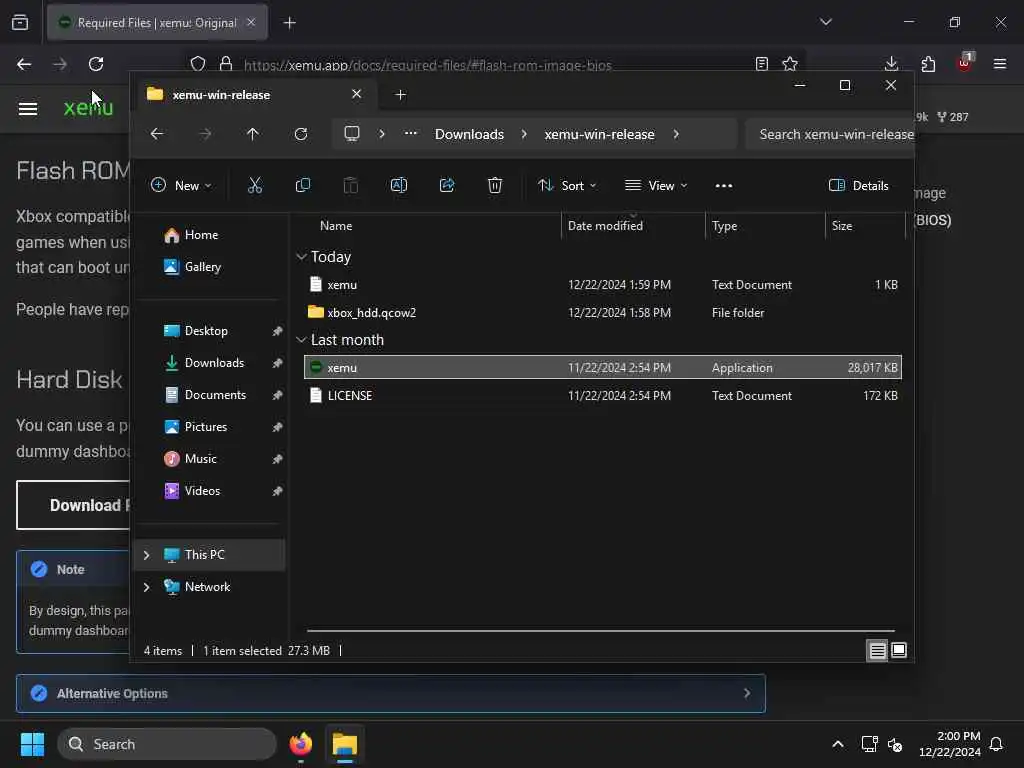Image resolution: width=1024 pixels, height=768 pixels.
Task: Open Firefox tab overview button
Action: [20, 23]
